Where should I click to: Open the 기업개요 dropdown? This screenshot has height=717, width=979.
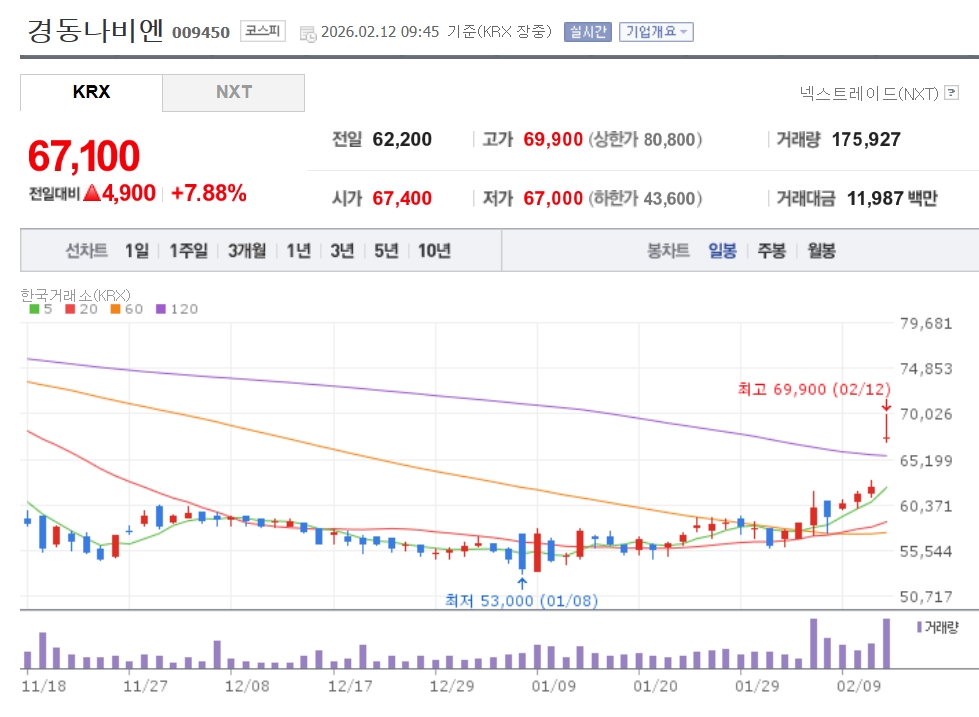click(656, 32)
